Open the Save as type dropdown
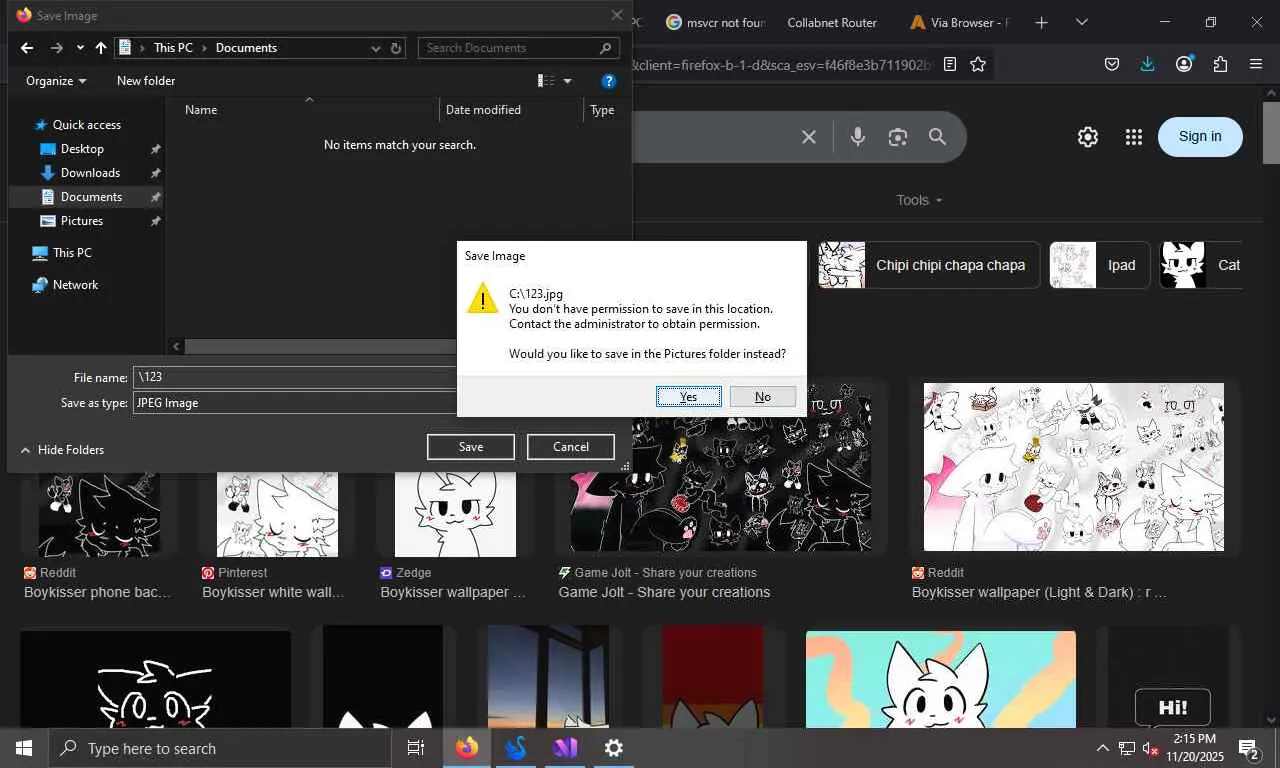Screen dimensions: 1280x768 coord(295,403)
